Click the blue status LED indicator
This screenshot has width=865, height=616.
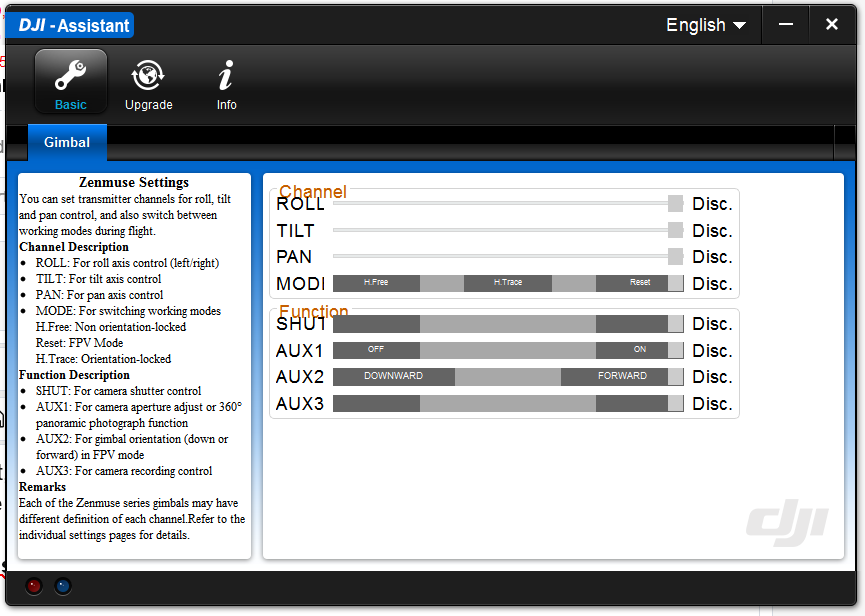pos(63,586)
